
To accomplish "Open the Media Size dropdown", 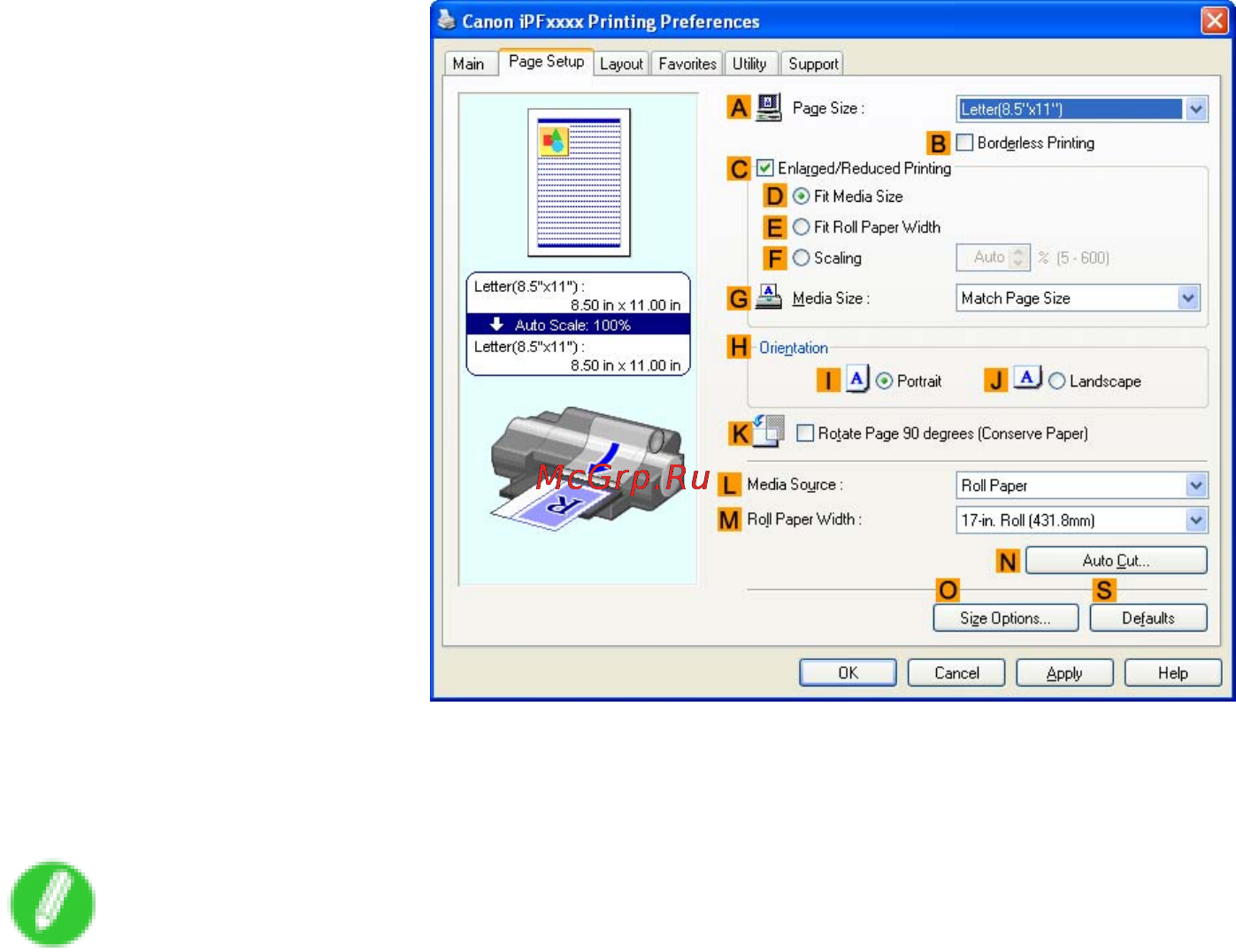I will coord(1188,298).
